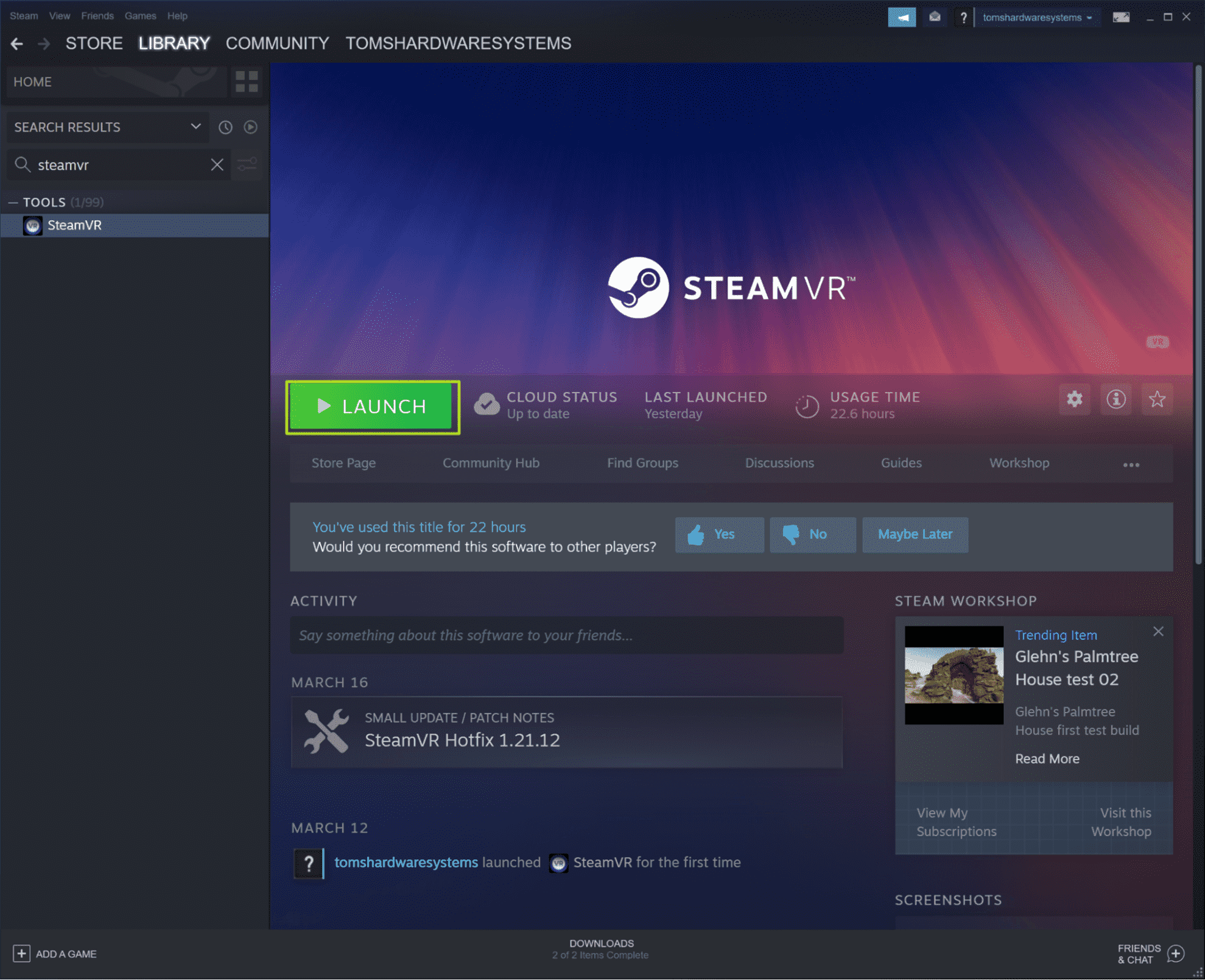1205x980 pixels.
Task: Open the Discussions link
Action: point(779,464)
